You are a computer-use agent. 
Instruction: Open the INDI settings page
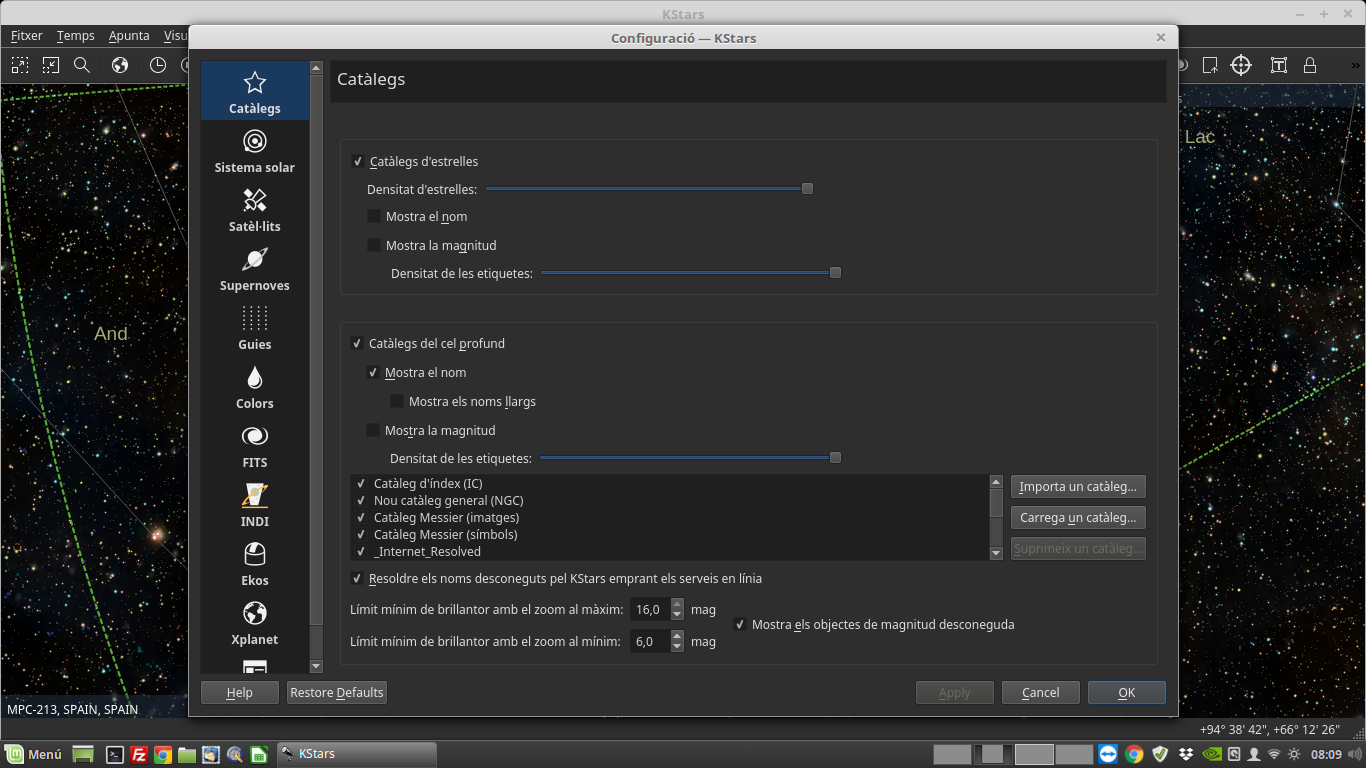tap(255, 505)
